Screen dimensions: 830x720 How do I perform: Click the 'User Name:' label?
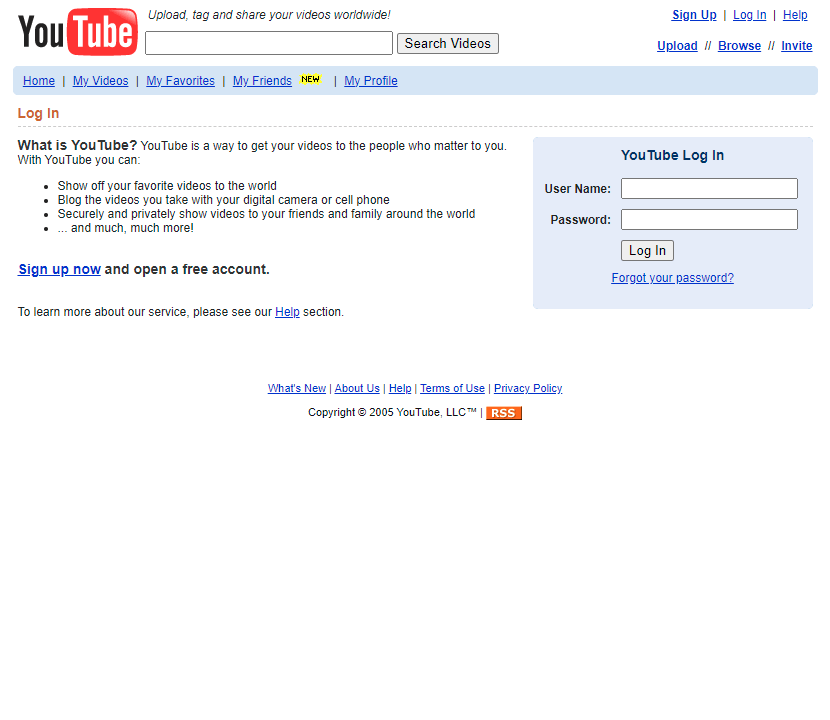[x=578, y=189]
